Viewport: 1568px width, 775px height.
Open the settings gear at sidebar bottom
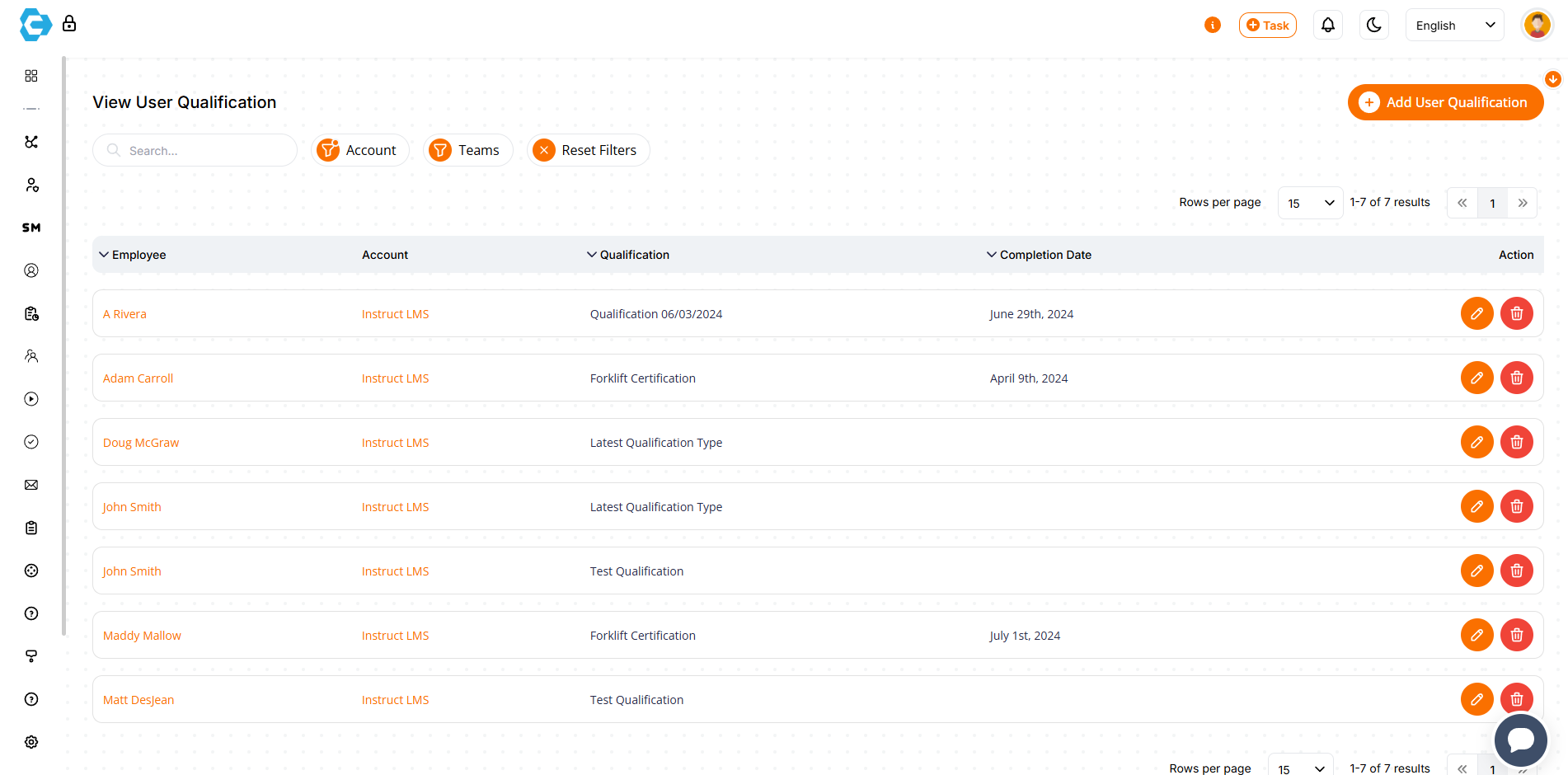(31, 742)
